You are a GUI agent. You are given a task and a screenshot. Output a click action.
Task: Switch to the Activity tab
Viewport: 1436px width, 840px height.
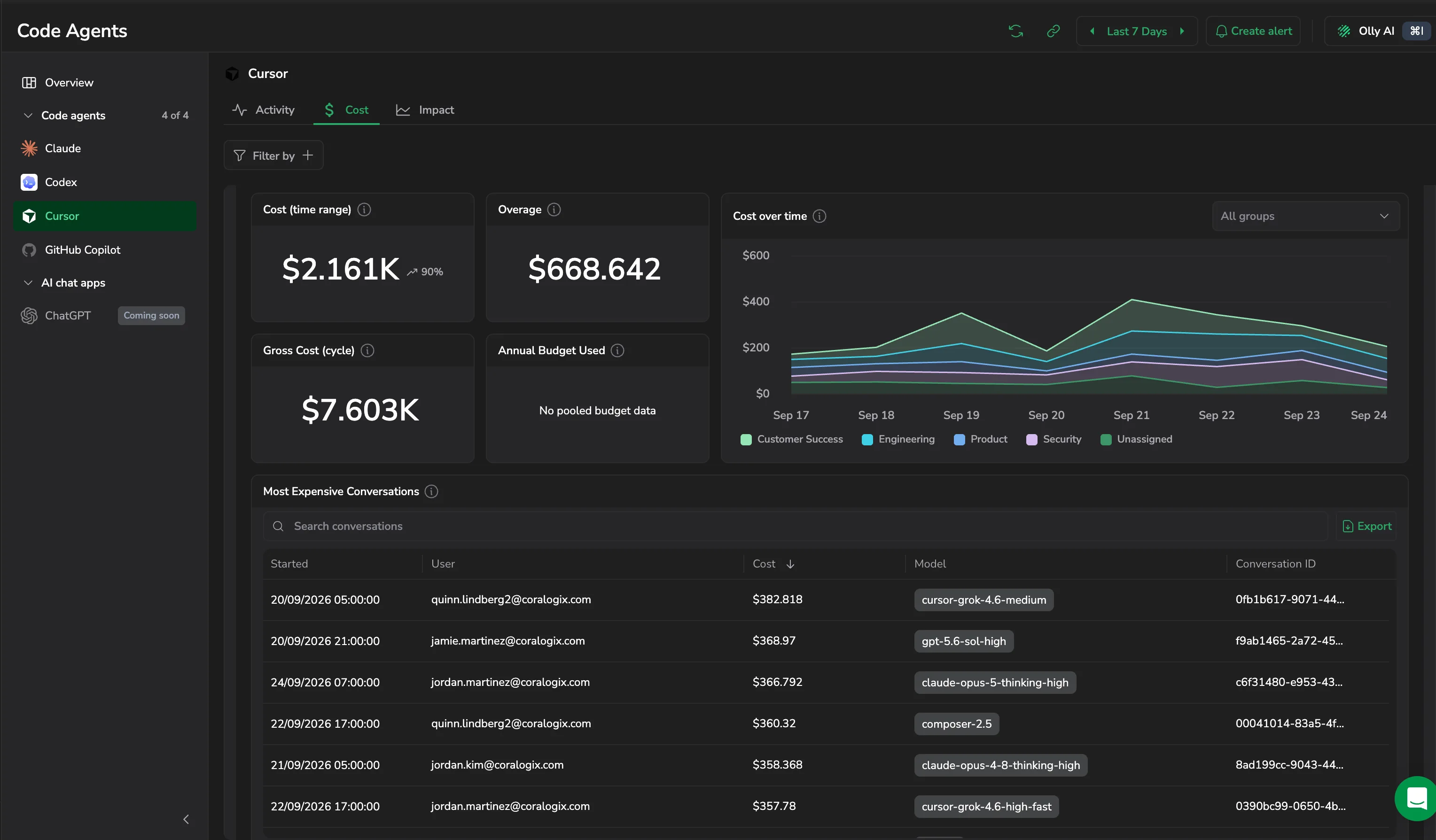pos(263,110)
